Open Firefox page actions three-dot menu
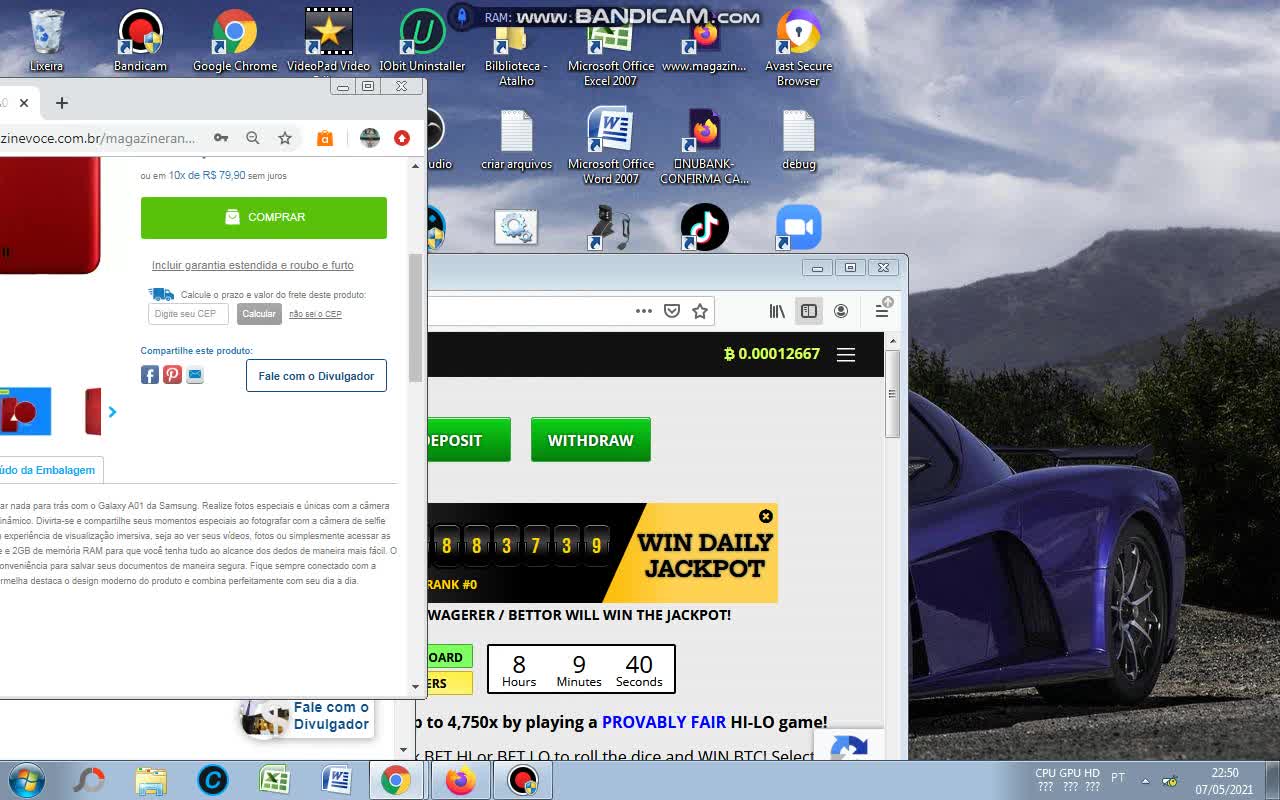This screenshot has height=800, width=1280. coord(644,311)
